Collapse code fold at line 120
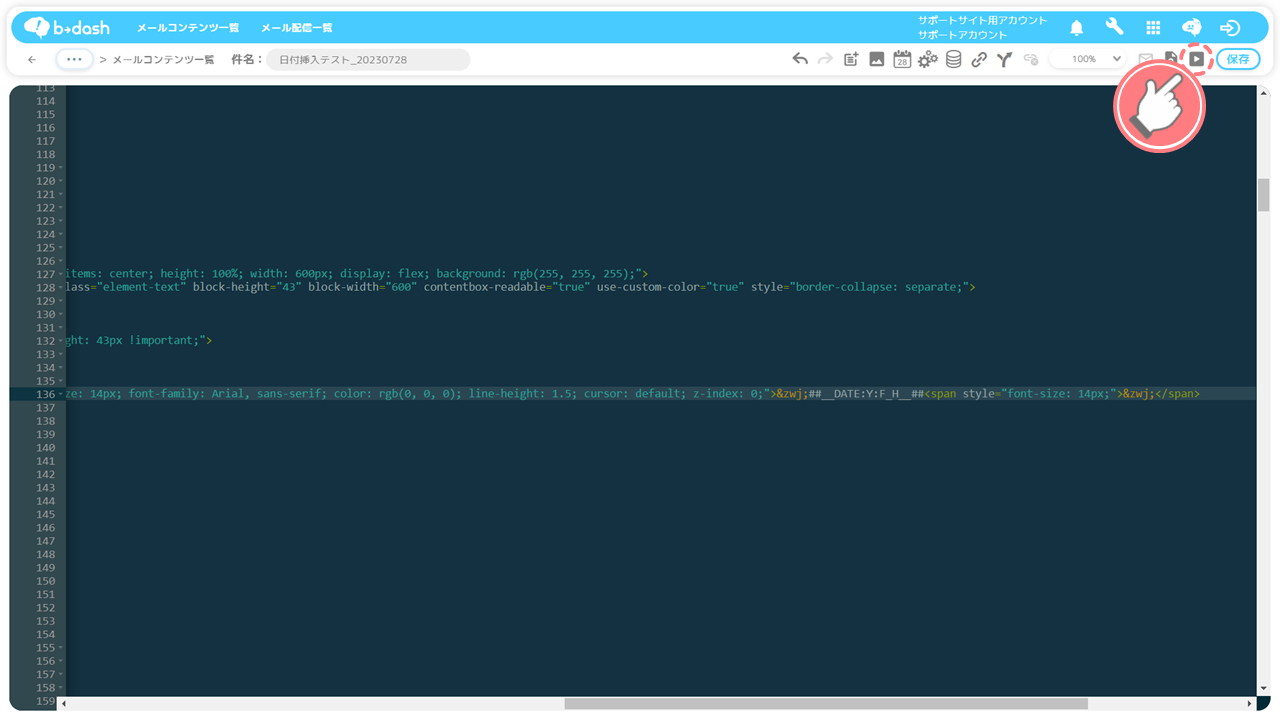The image size is (1280, 720). 61,181
